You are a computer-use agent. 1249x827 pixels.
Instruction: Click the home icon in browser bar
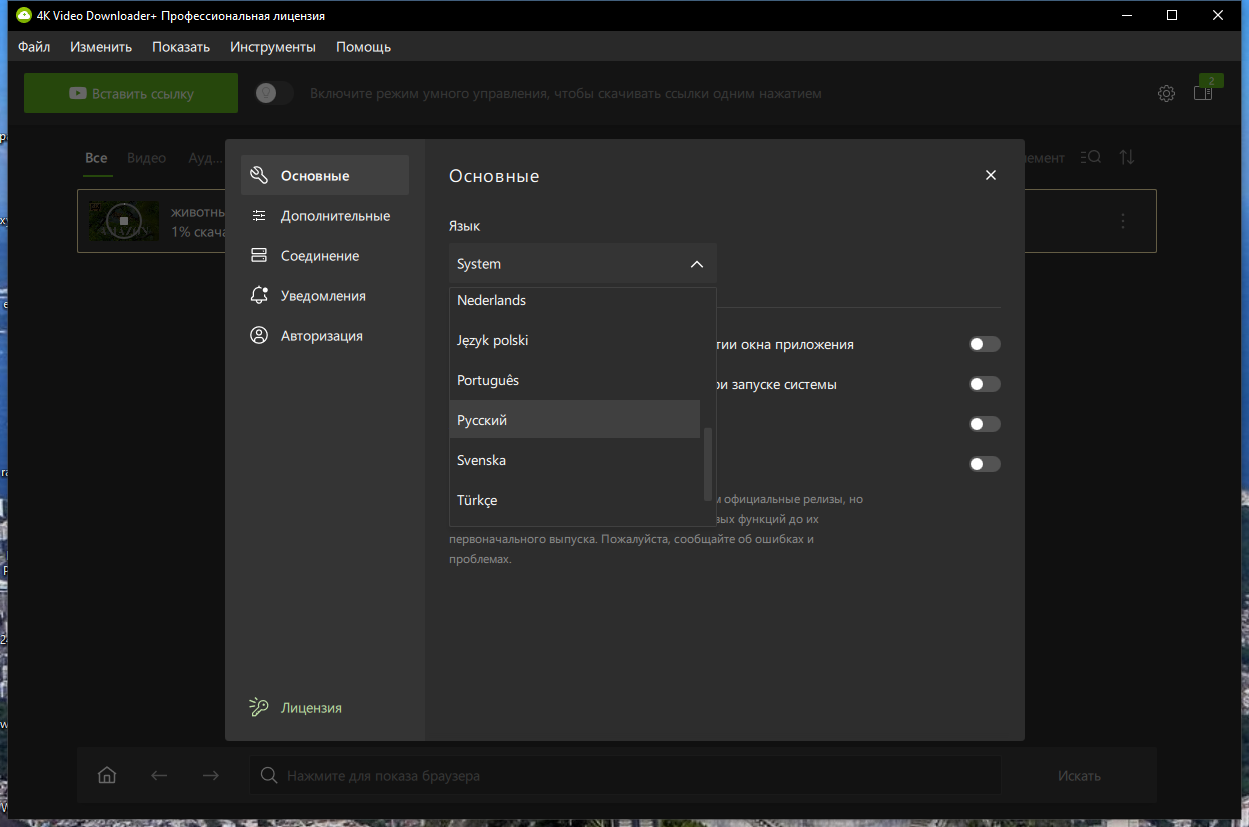coord(107,775)
